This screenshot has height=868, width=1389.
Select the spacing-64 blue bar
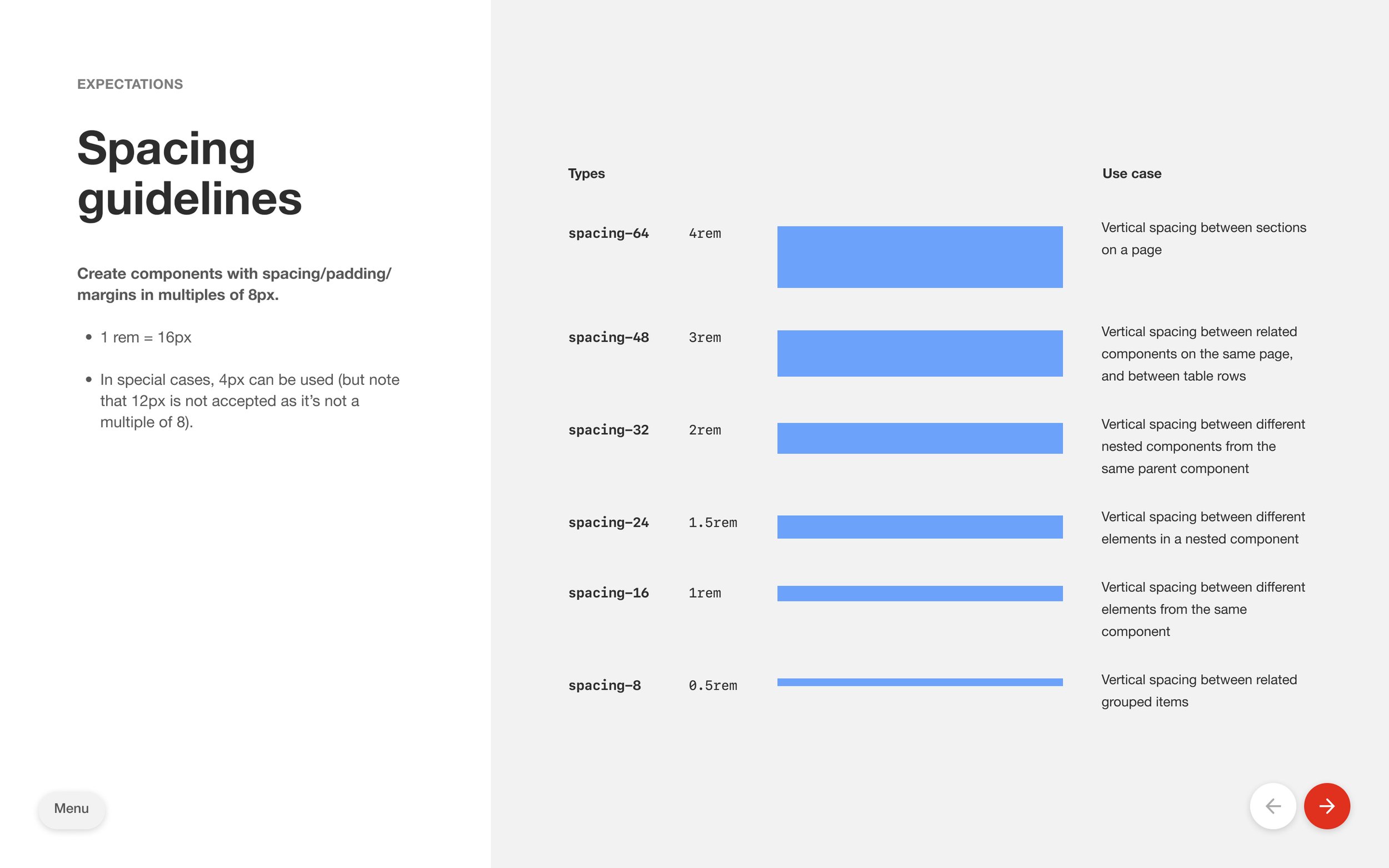pos(919,257)
